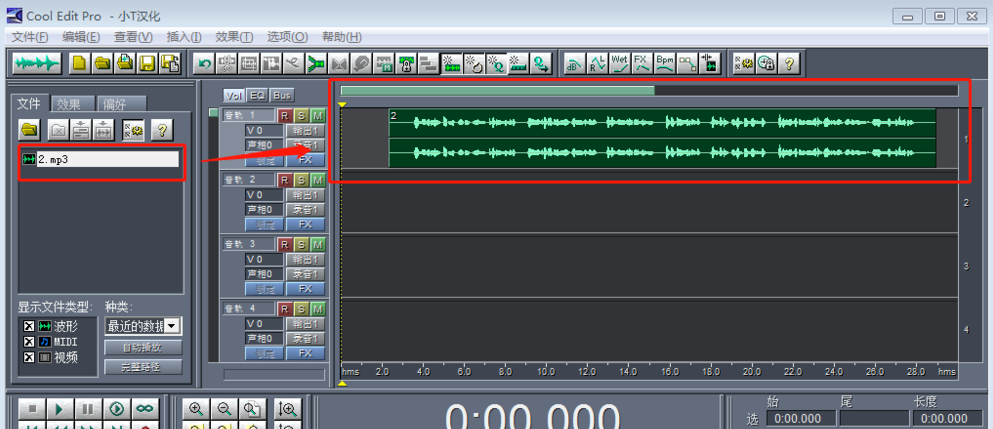The height and width of the screenshot is (429, 993).
Task: Switch to waveform edit view
Action: pos(37,63)
